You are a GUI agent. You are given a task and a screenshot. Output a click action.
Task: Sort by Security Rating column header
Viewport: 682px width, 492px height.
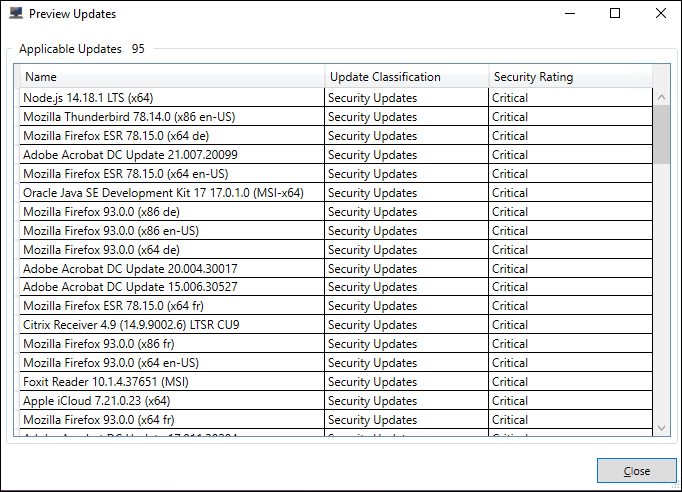click(570, 77)
